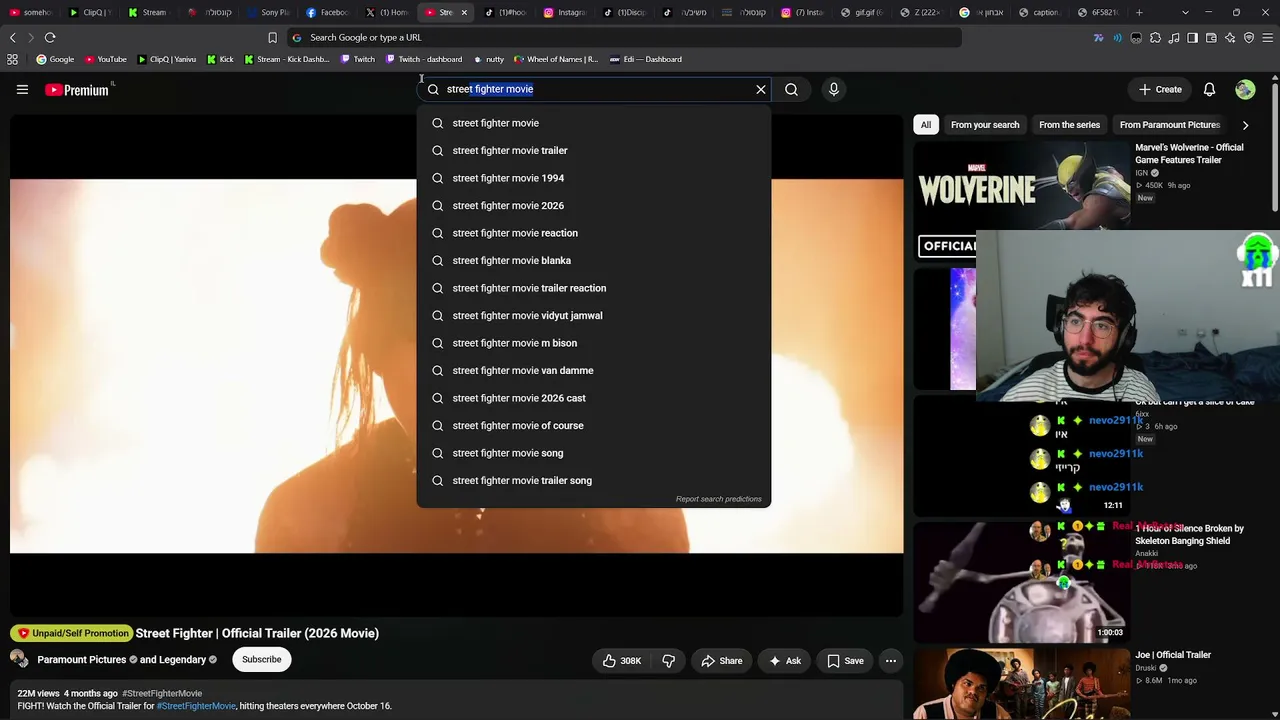
Task: Pick suggestion "street fighter movie 2026 cast"
Action: point(594,398)
